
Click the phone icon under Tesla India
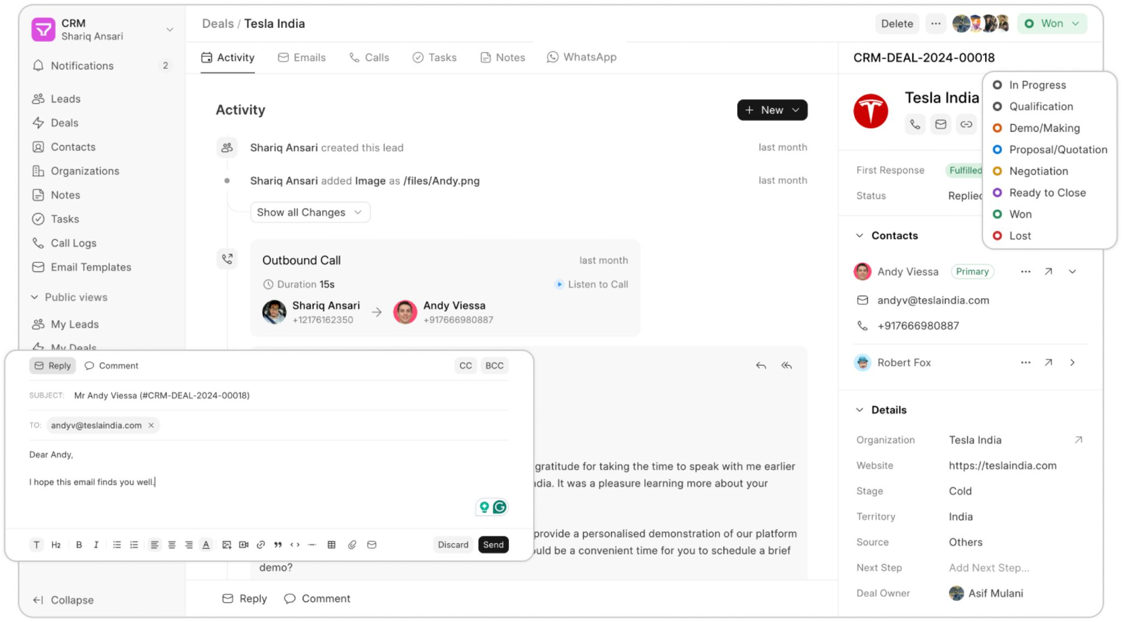click(915, 125)
